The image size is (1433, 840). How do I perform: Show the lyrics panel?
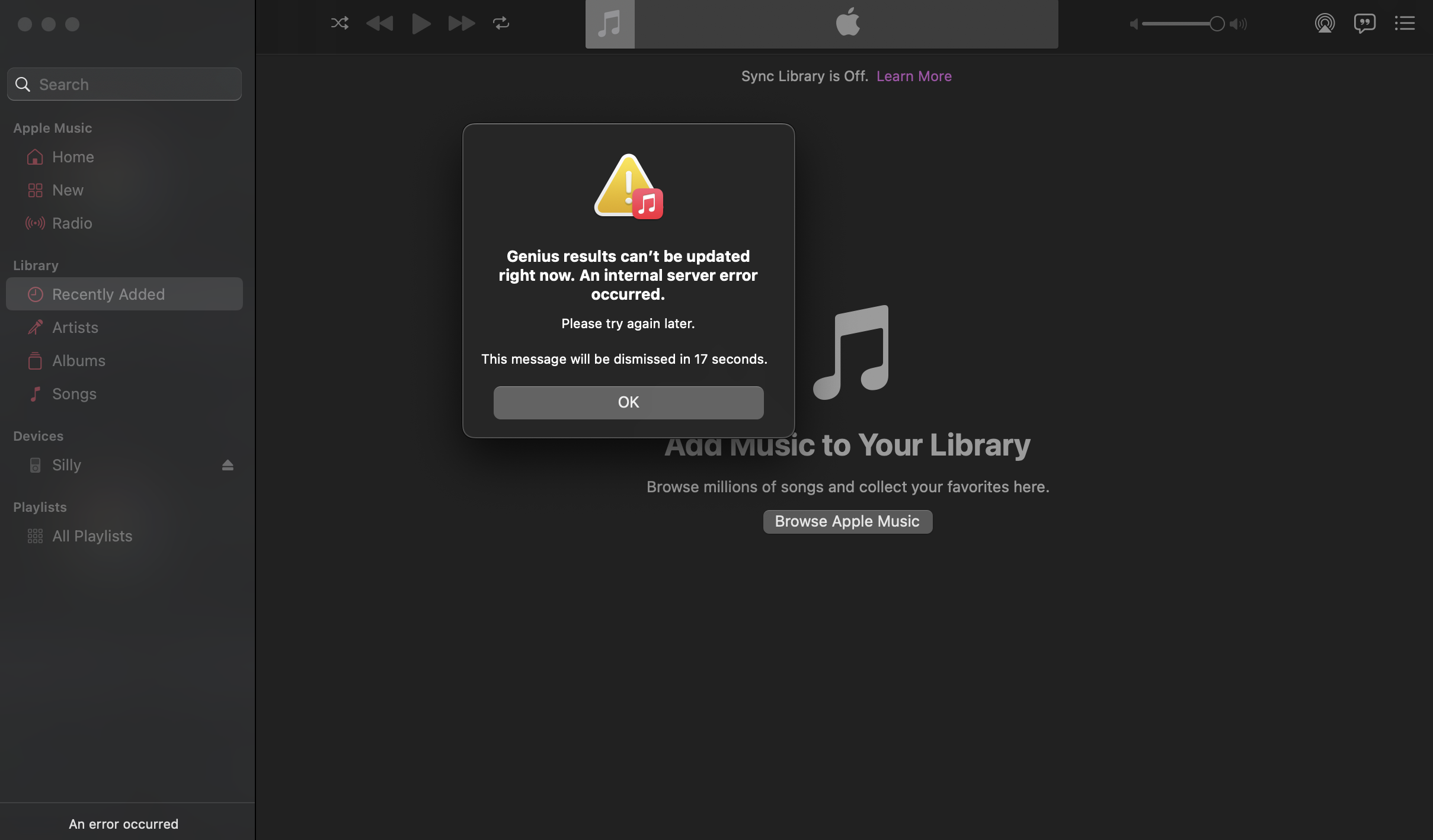tap(1364, 24)
